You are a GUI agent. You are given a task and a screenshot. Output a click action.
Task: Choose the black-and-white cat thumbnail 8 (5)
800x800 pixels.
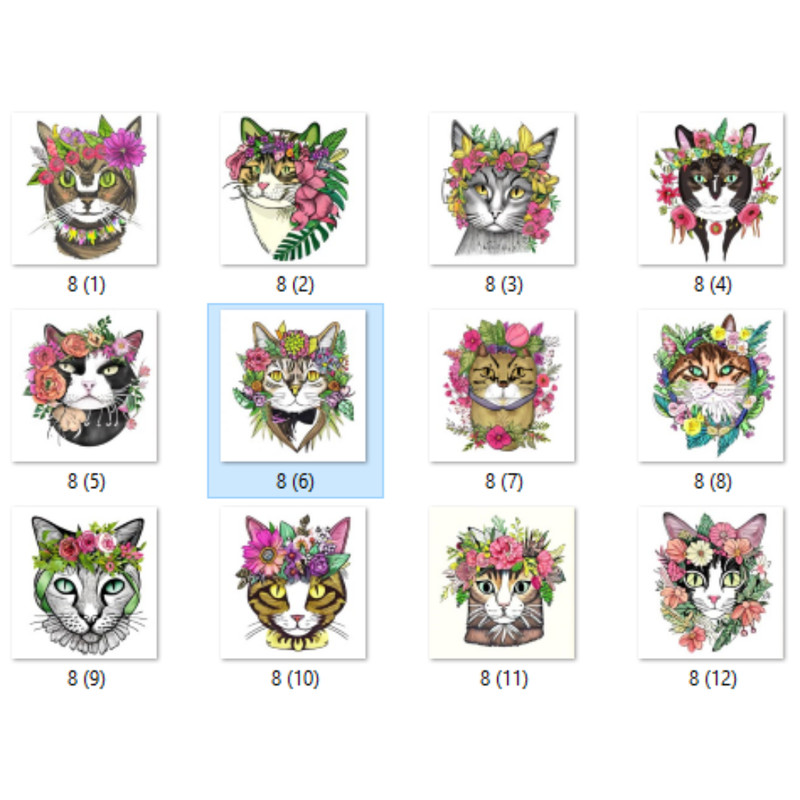tap(85, 385)
